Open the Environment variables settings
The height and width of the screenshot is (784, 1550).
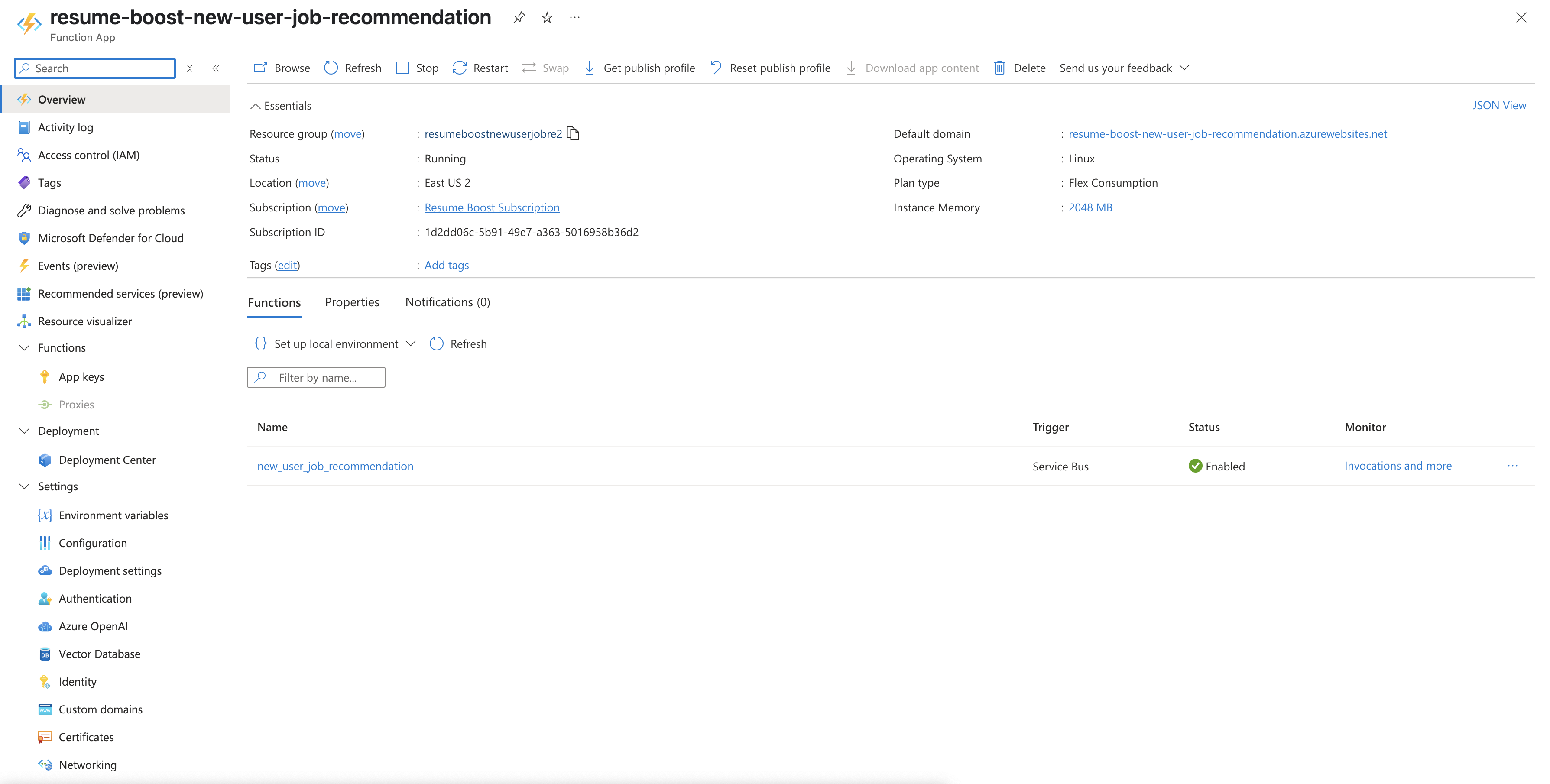[x=113, y=515]
